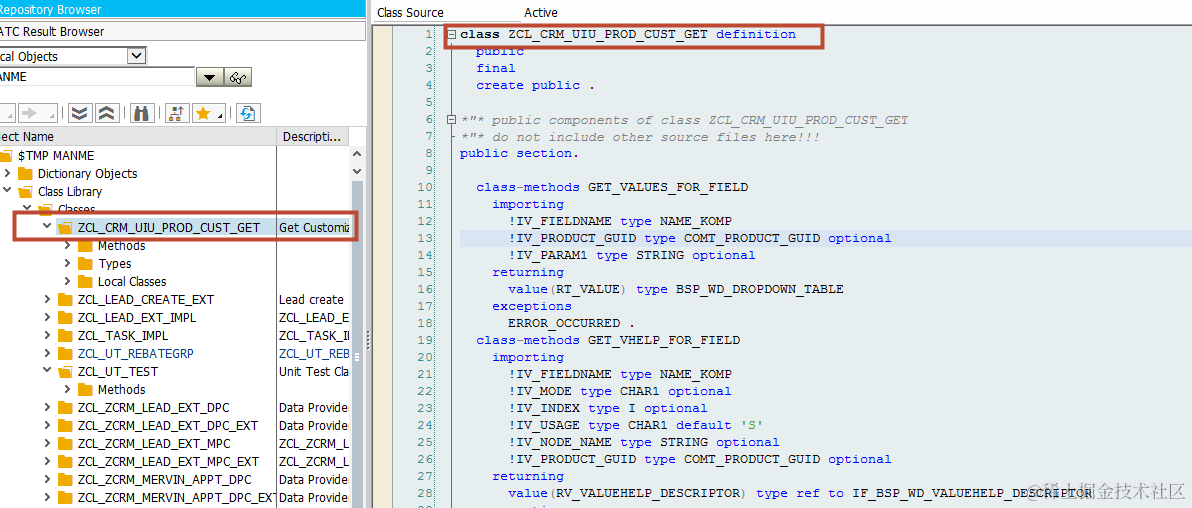Click the ZCL_TASK_IMPL folder icon

65,335
